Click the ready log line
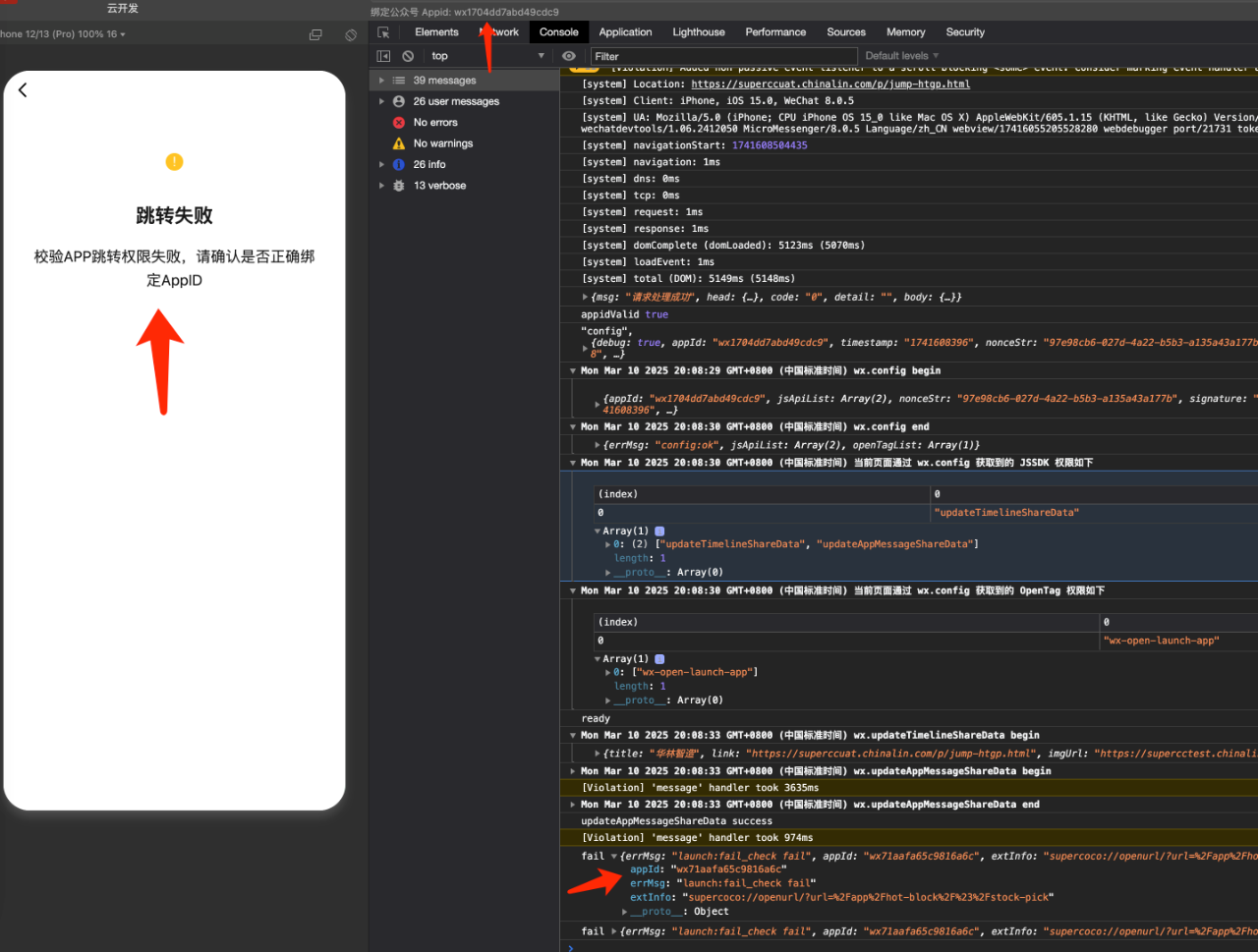The height and width of the screenshot is (952, 1258). coord(596,719)
